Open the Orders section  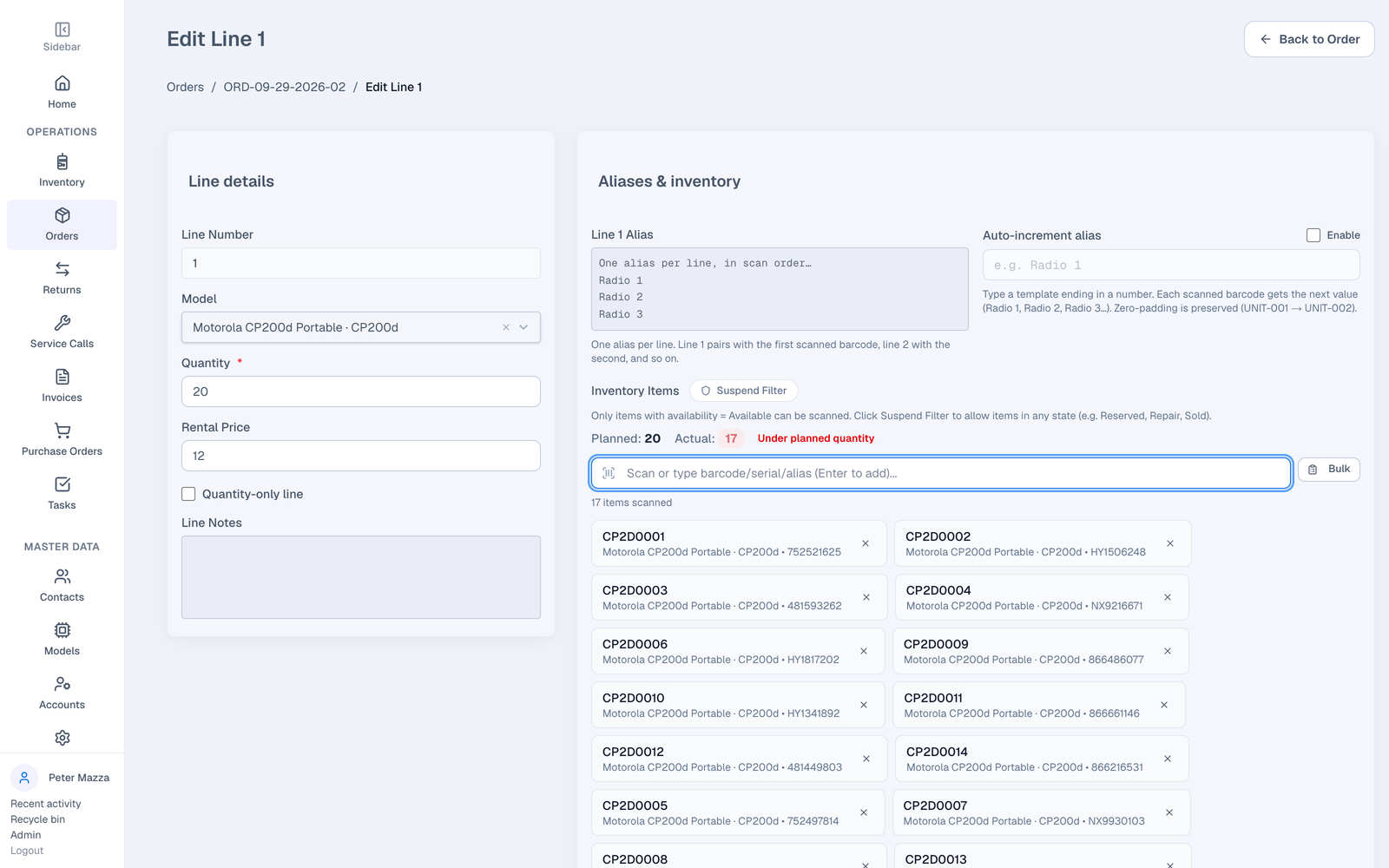point(63,225)
